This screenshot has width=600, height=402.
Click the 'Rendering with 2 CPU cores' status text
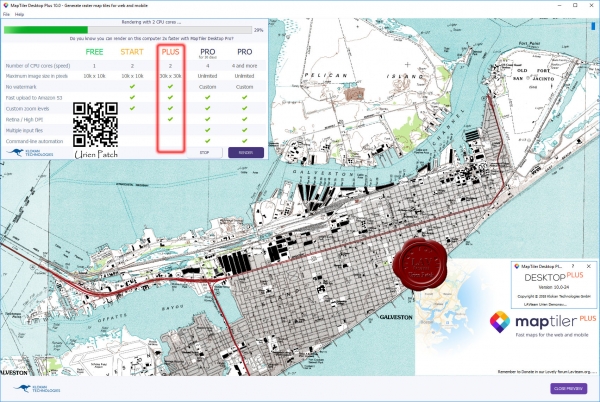pos(152,22)
